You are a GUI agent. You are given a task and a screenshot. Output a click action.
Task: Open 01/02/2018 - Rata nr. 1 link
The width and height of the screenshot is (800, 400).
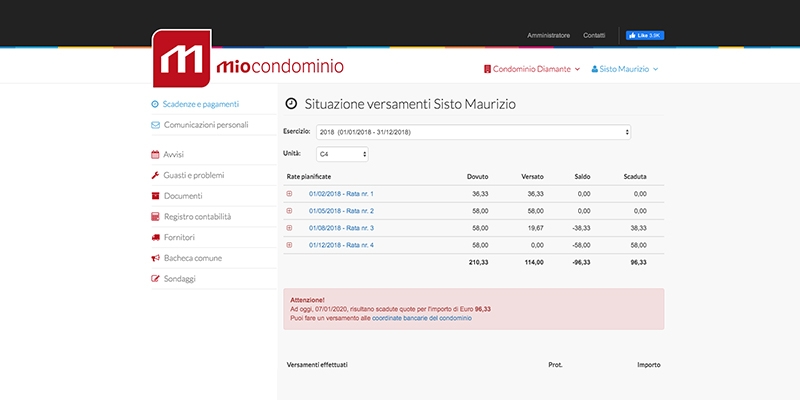[341, 194]
